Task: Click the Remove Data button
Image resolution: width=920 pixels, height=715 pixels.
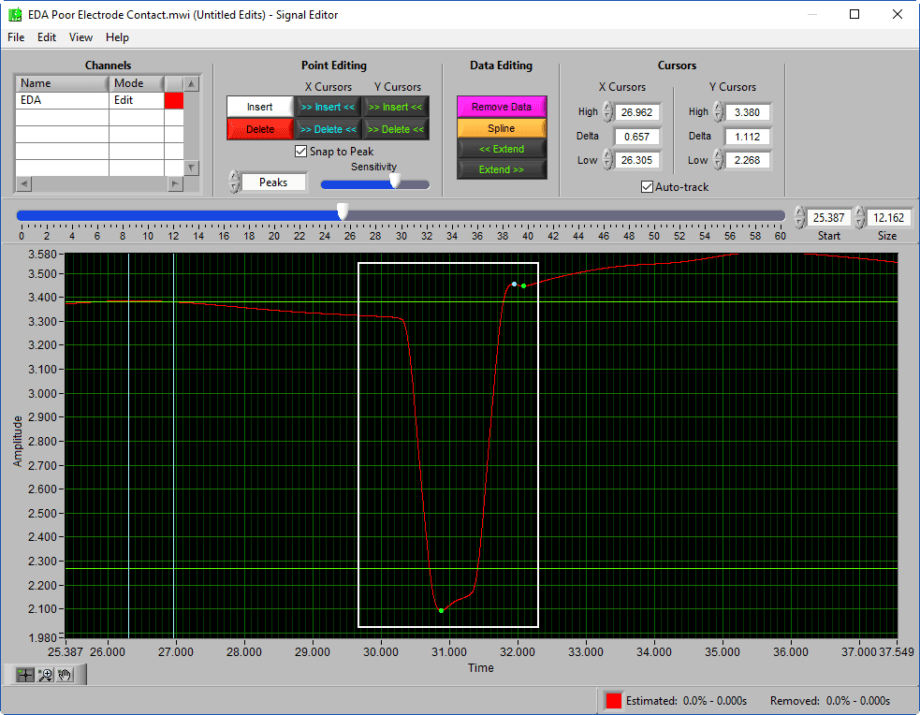Action: pos(501,105)
